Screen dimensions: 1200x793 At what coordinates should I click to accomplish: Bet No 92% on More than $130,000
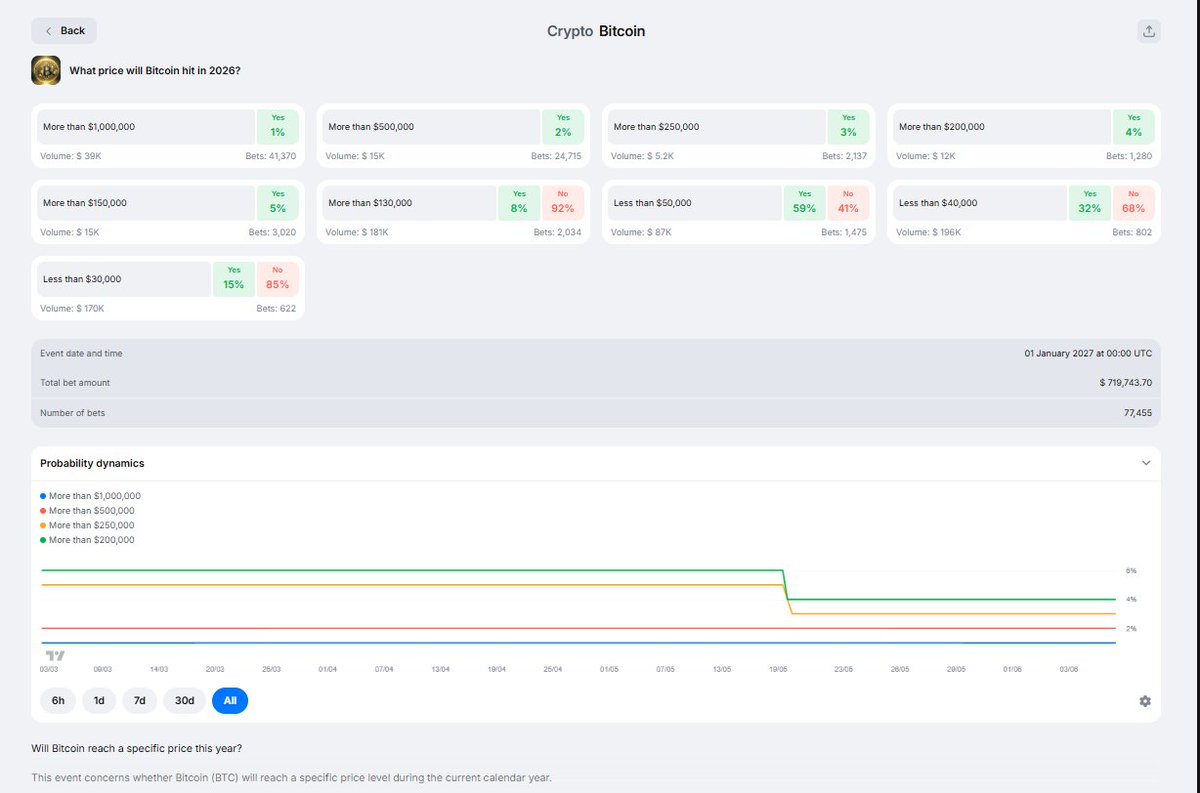coord(563,203)
